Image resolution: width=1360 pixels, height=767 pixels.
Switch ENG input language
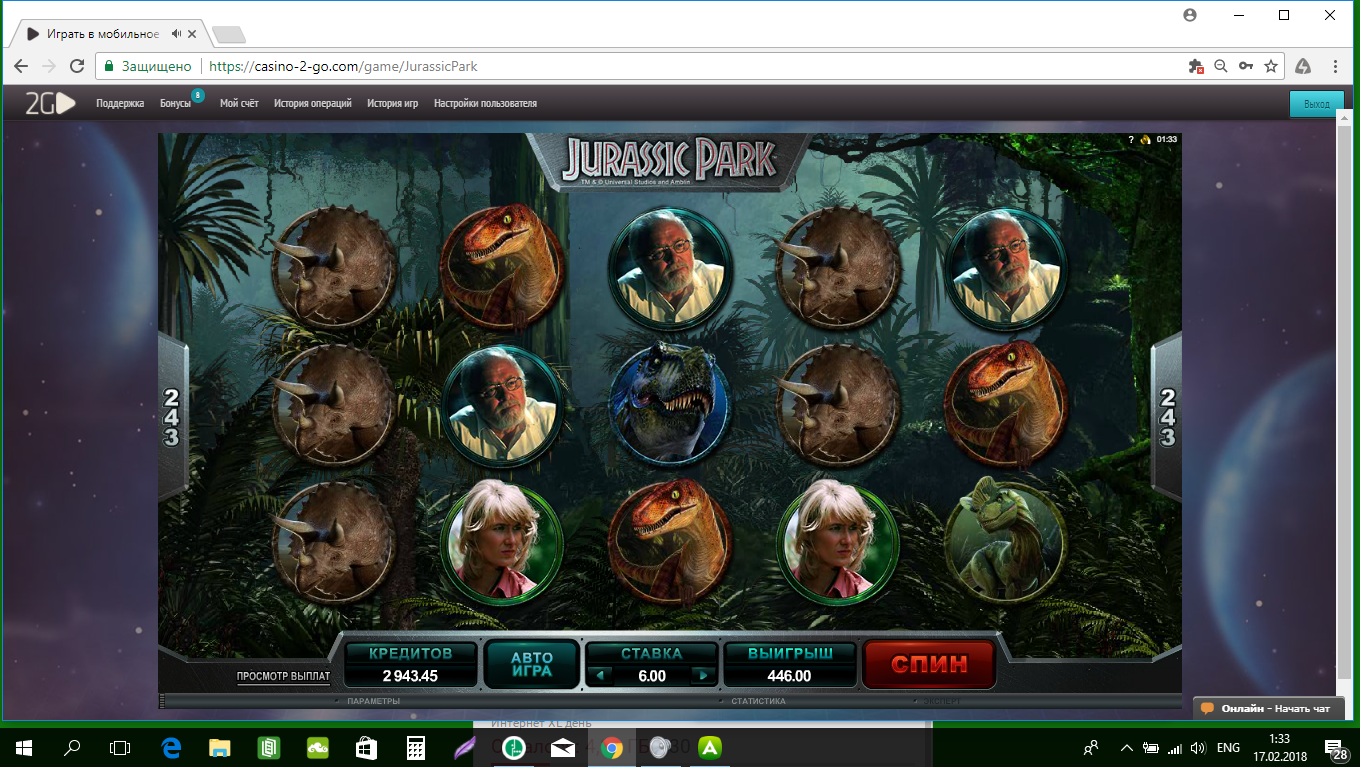tap(1228, 747)
